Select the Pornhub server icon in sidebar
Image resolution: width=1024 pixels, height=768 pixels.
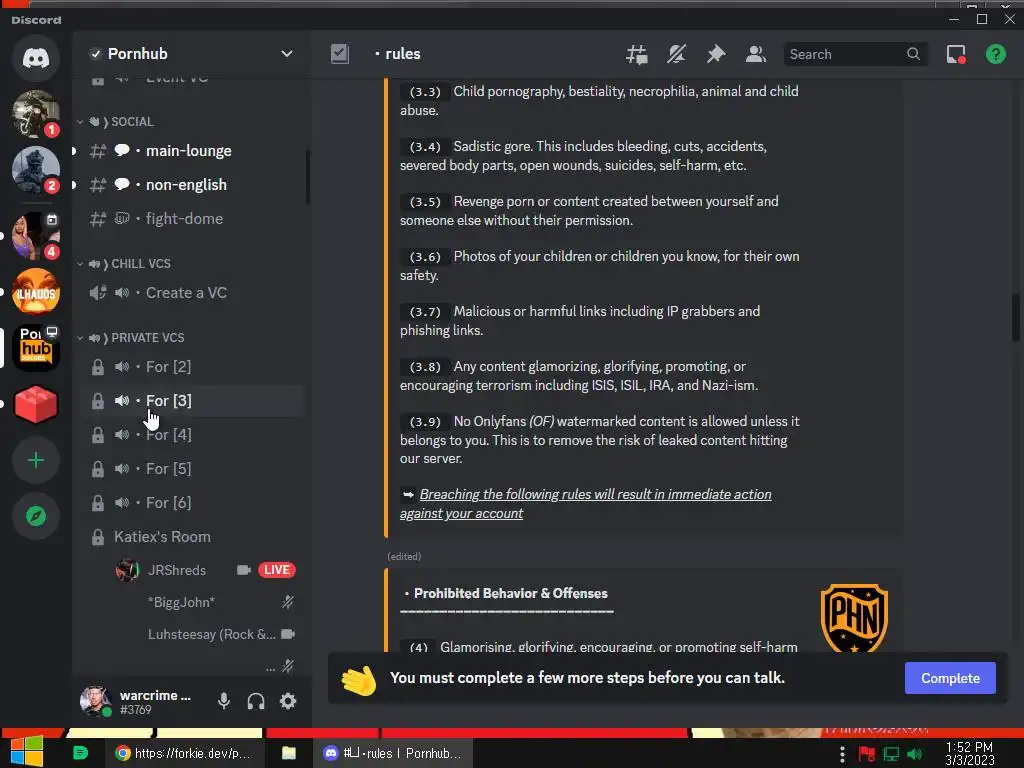tap(36, 348)
